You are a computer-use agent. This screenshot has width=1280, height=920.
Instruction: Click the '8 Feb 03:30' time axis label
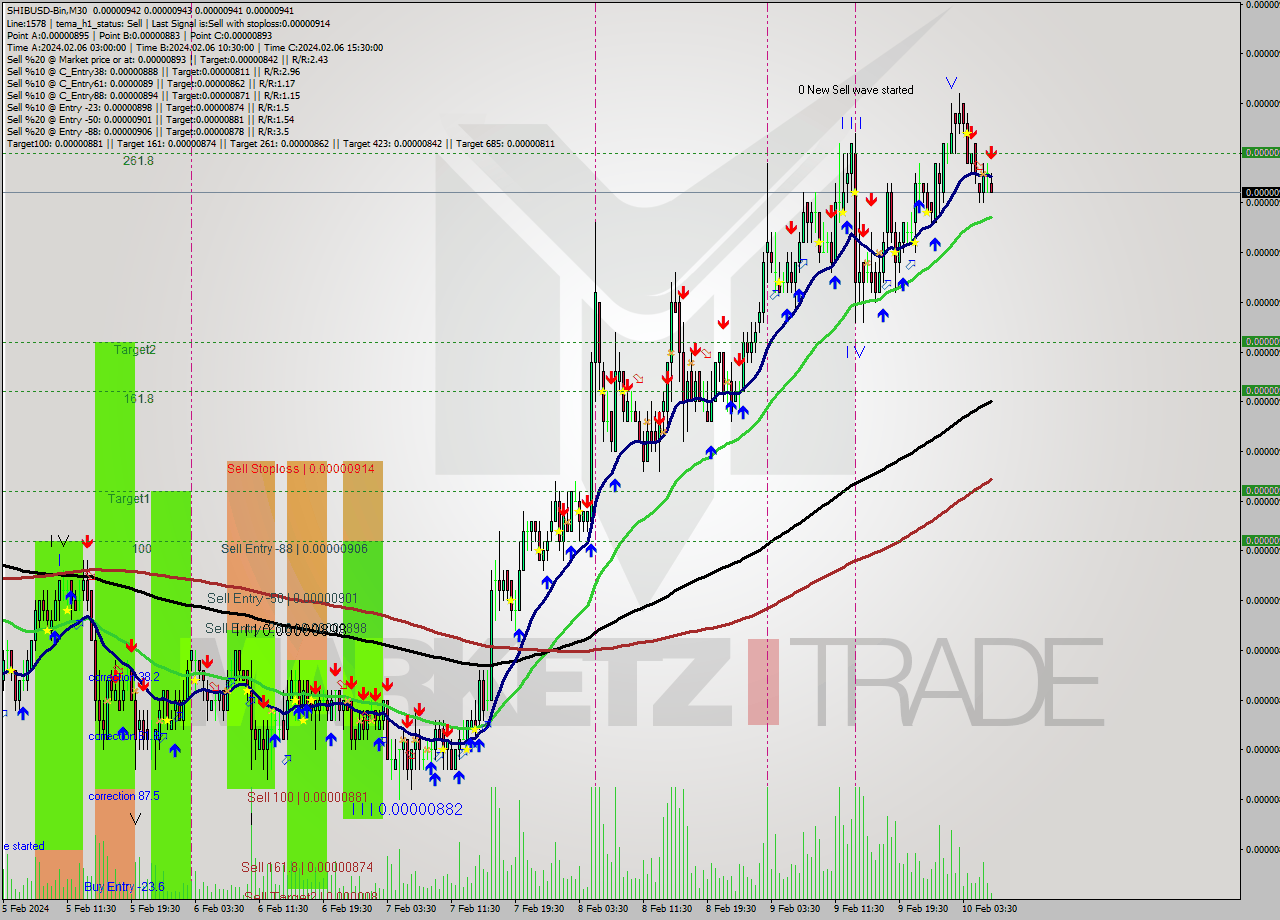[x=603, y=909]
